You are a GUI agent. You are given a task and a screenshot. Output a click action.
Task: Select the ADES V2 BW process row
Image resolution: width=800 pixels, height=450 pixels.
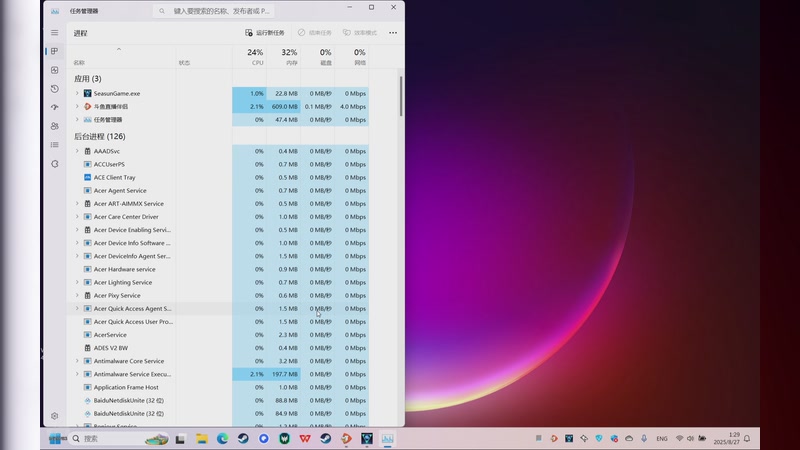218,348
